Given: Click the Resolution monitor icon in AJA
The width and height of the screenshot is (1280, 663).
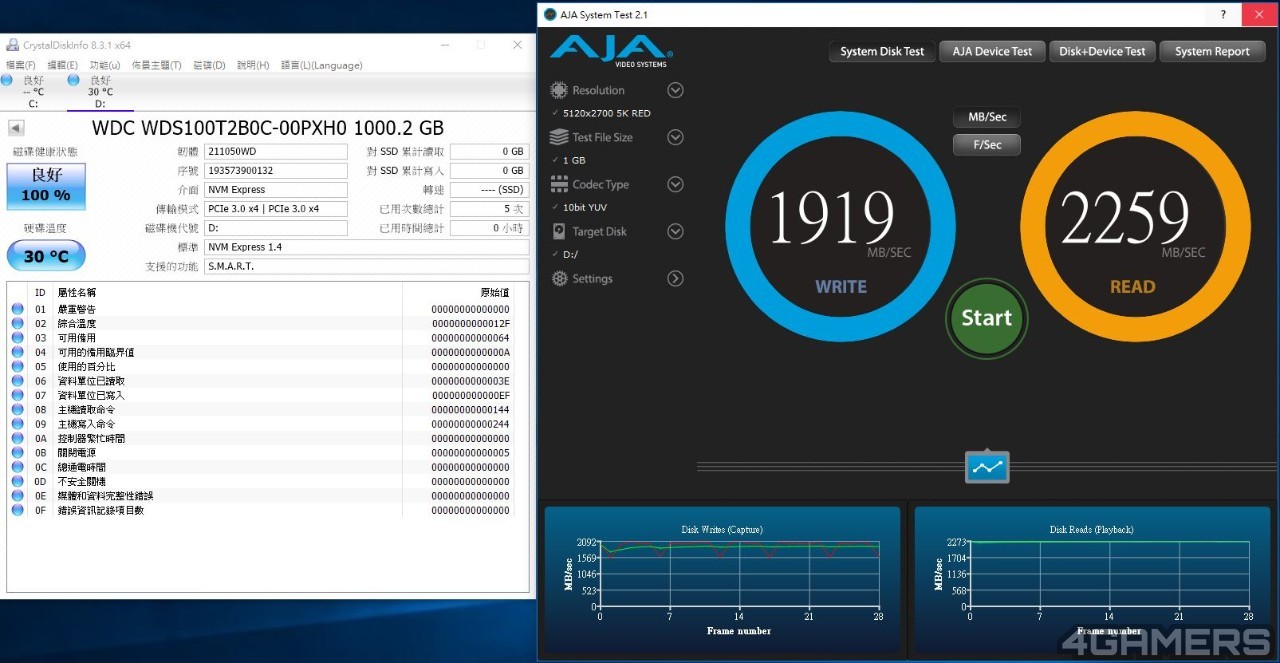Looking at the screenshot, I should [559, 90].
